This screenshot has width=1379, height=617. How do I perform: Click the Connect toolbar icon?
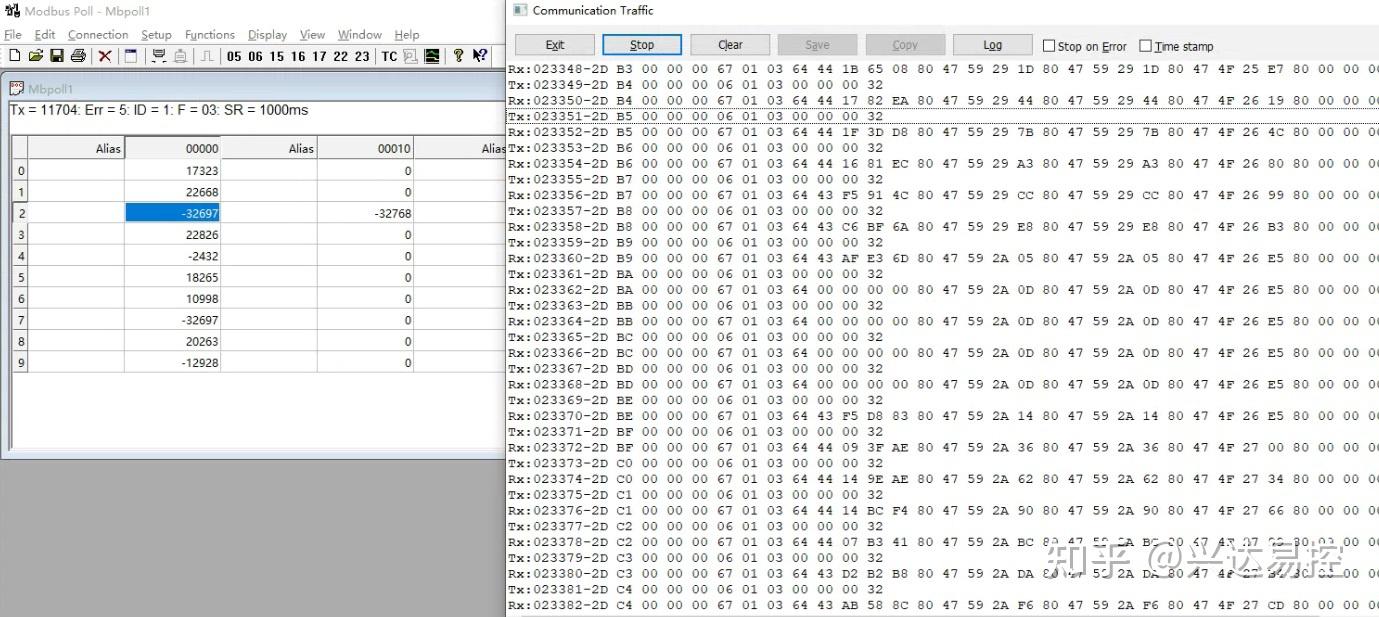[x=158, y=56]
